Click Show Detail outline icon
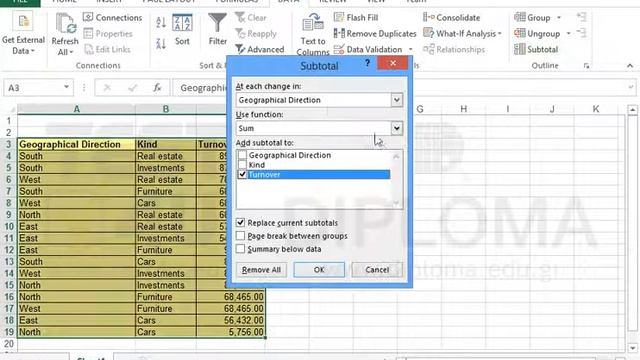This screenshot has width=640, height=360. (582, 17)
